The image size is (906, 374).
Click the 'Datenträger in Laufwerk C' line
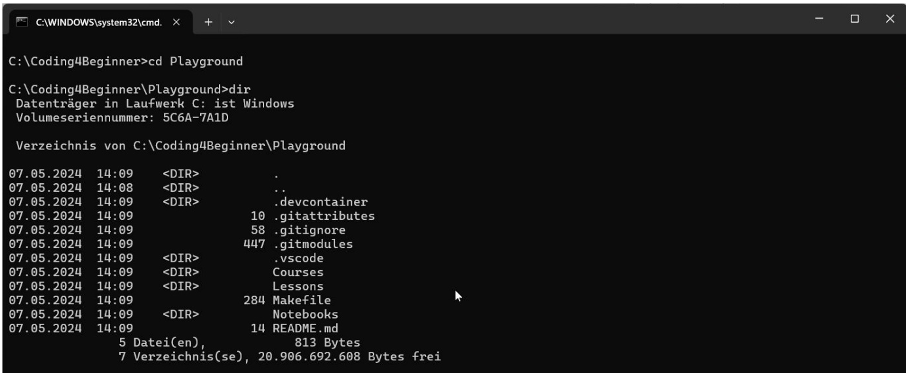(155, 104)
